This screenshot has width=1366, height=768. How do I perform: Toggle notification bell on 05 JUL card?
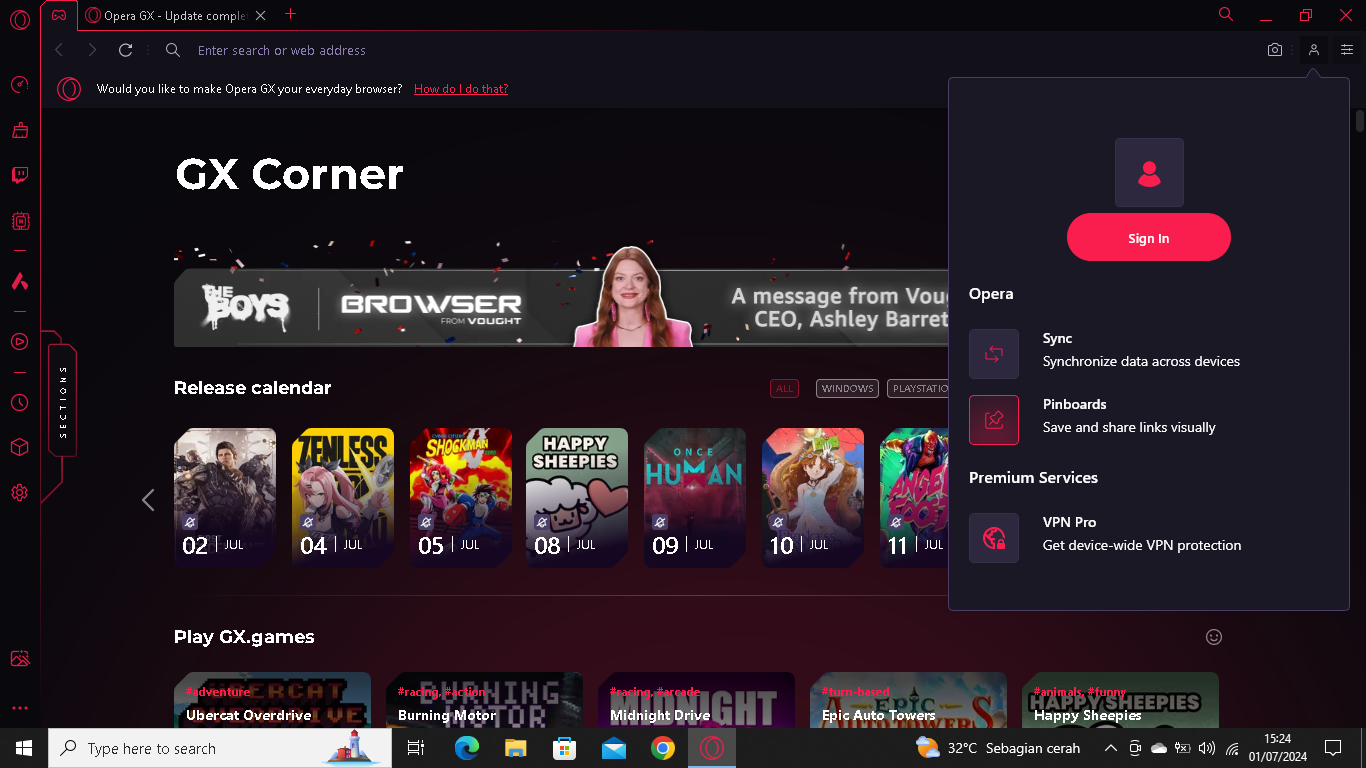[x=425, y=522]
